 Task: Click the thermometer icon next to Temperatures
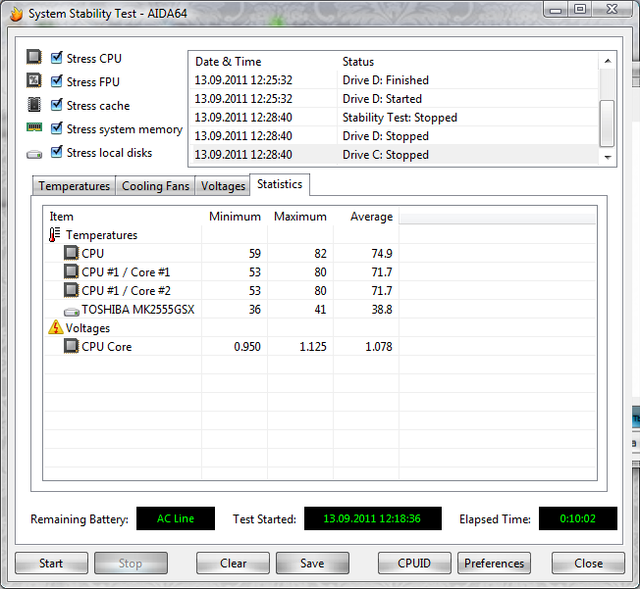click(55, 235)
